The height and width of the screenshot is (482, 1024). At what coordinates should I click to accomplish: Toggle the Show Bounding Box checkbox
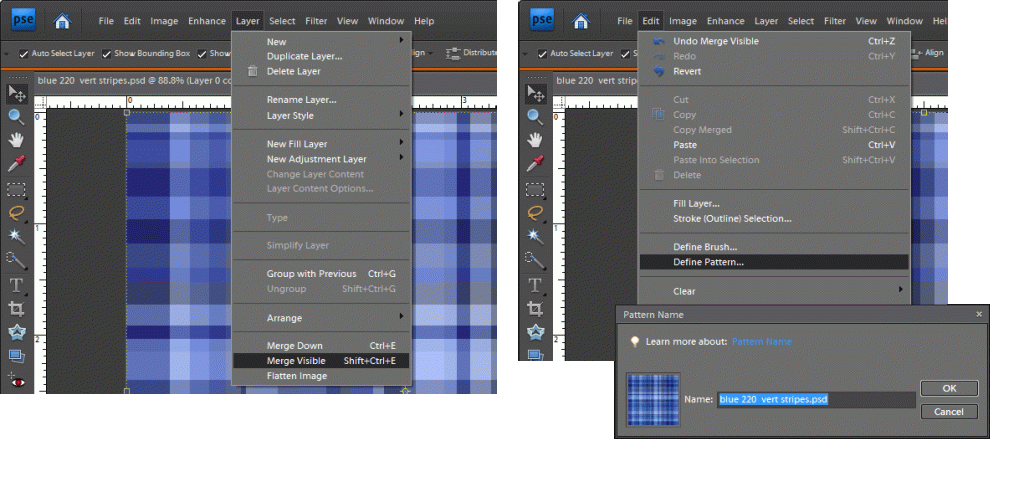tap(106, 54)
